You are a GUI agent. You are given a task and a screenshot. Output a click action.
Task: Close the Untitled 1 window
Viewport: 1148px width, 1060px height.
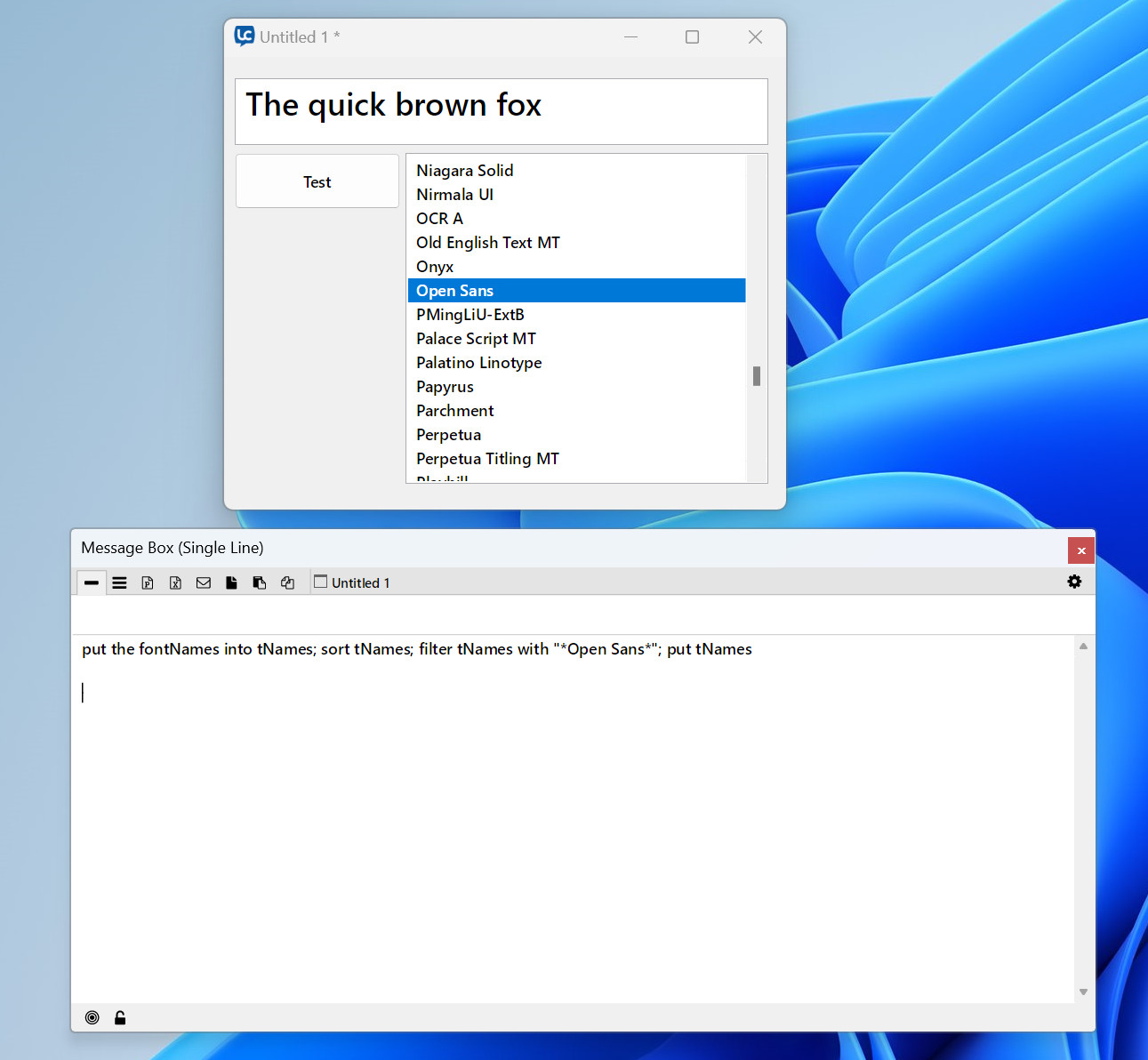pos(755,37)
